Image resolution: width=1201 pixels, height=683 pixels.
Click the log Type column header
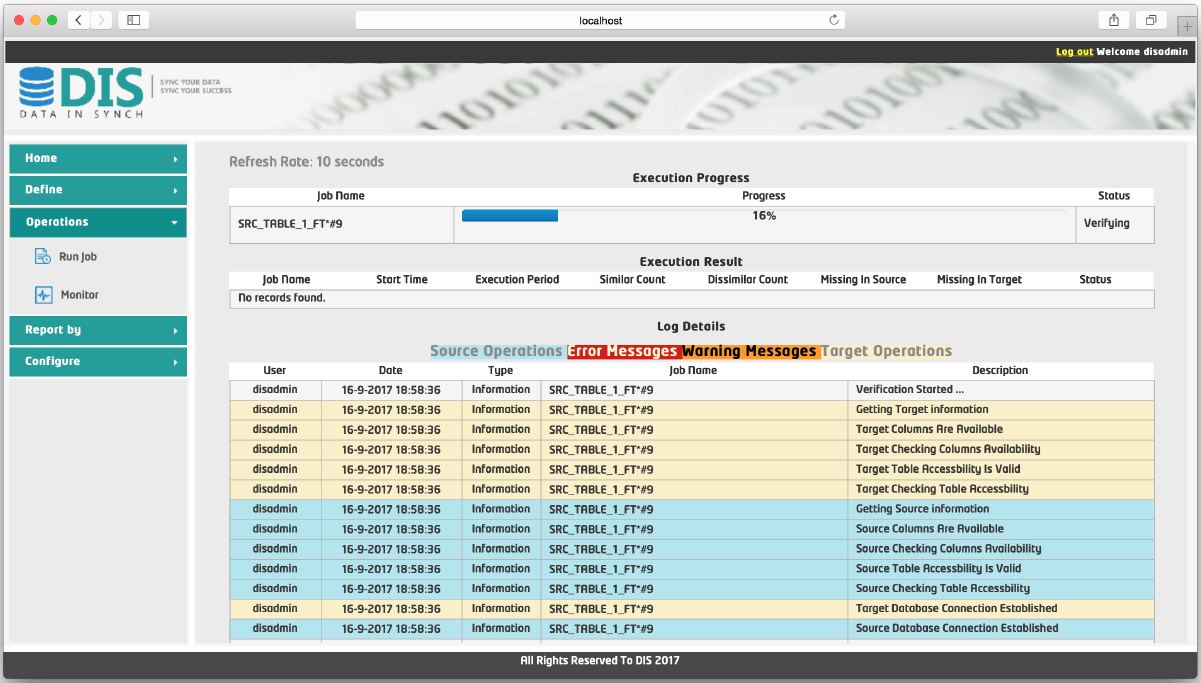(501, 370)
